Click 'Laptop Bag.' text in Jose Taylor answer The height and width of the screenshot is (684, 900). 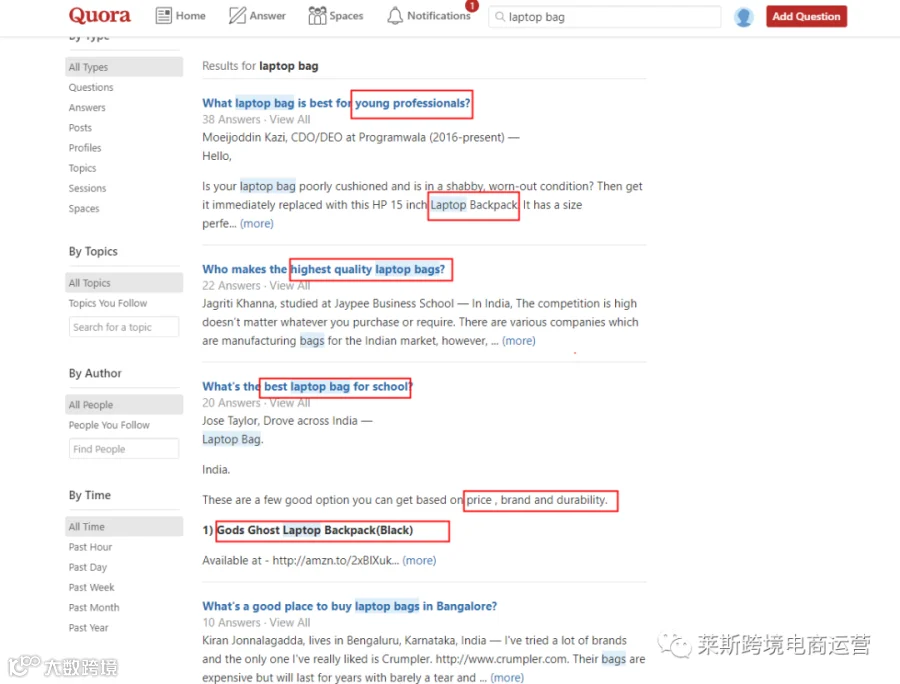pos(232,440)
